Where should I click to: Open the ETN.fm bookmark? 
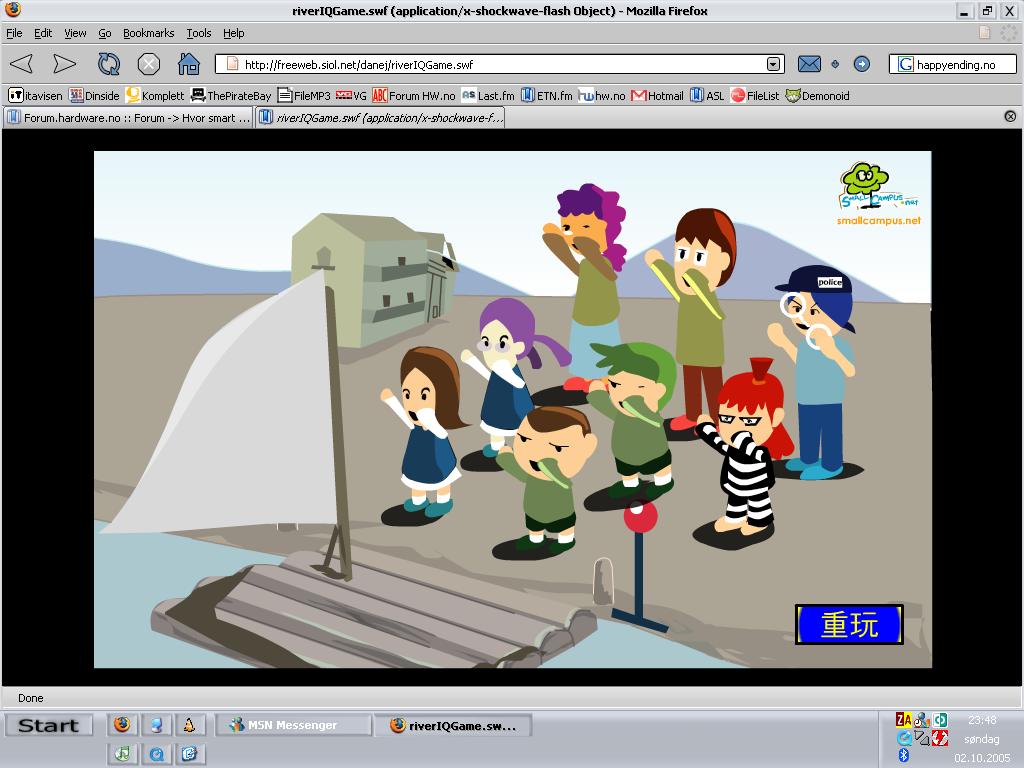click(547, 95)
